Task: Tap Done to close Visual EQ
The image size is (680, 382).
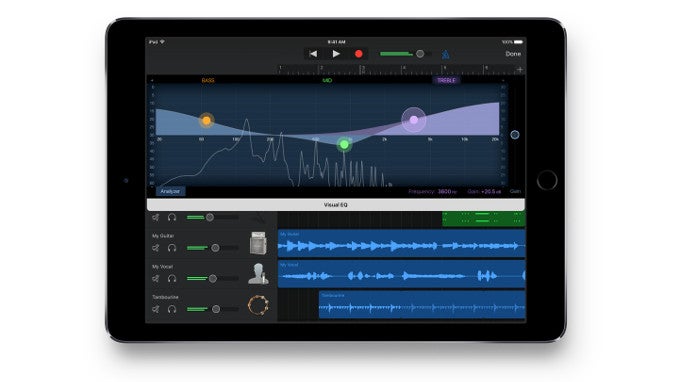Action: (513, 54)
